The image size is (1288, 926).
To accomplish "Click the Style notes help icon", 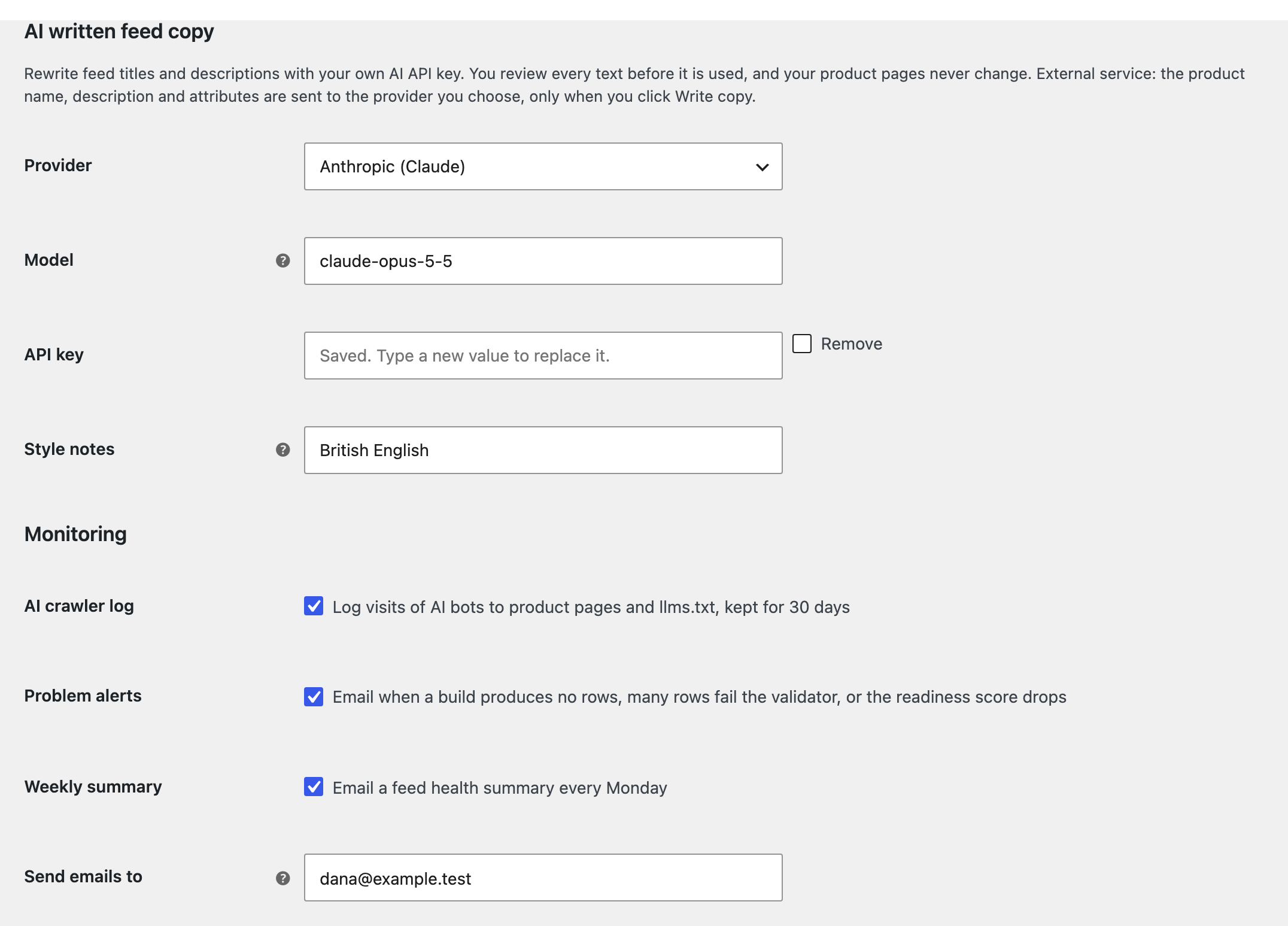I will tap(282, 450).
